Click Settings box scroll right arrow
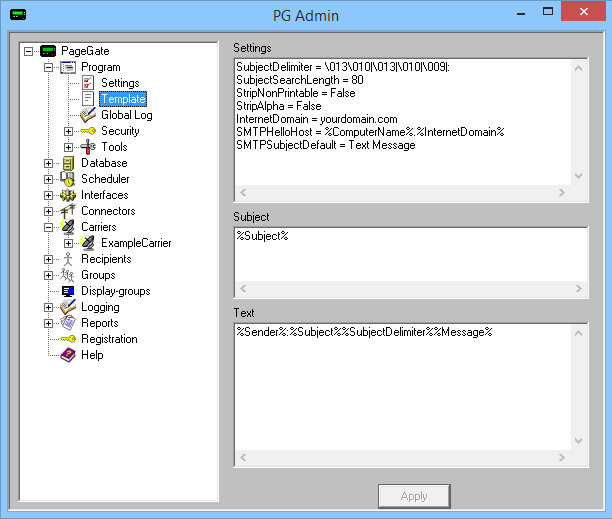The image size is (612, 519). pyautogui.click(x=562, y=192)
